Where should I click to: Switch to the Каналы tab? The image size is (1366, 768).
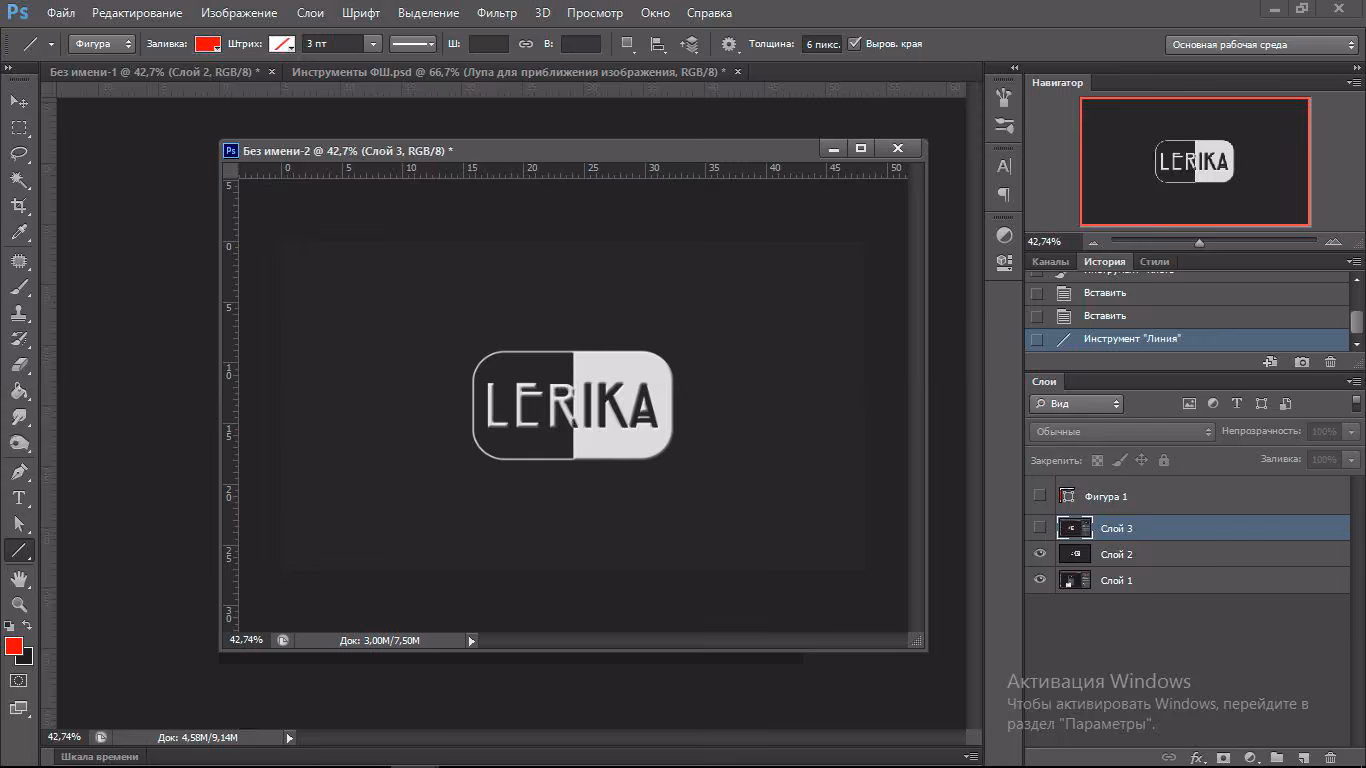[x=1050, y=262]
